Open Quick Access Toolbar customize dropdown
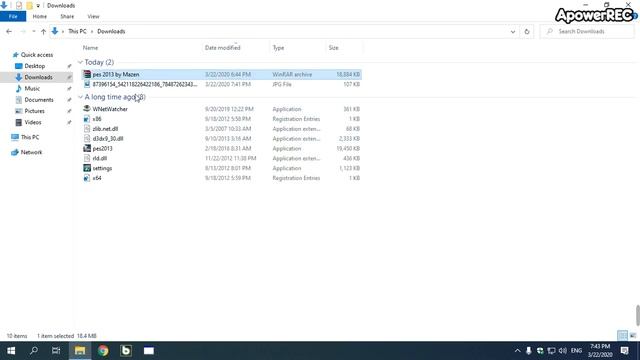The width and height of the screenshot is (640, 360). pos(38,6)
